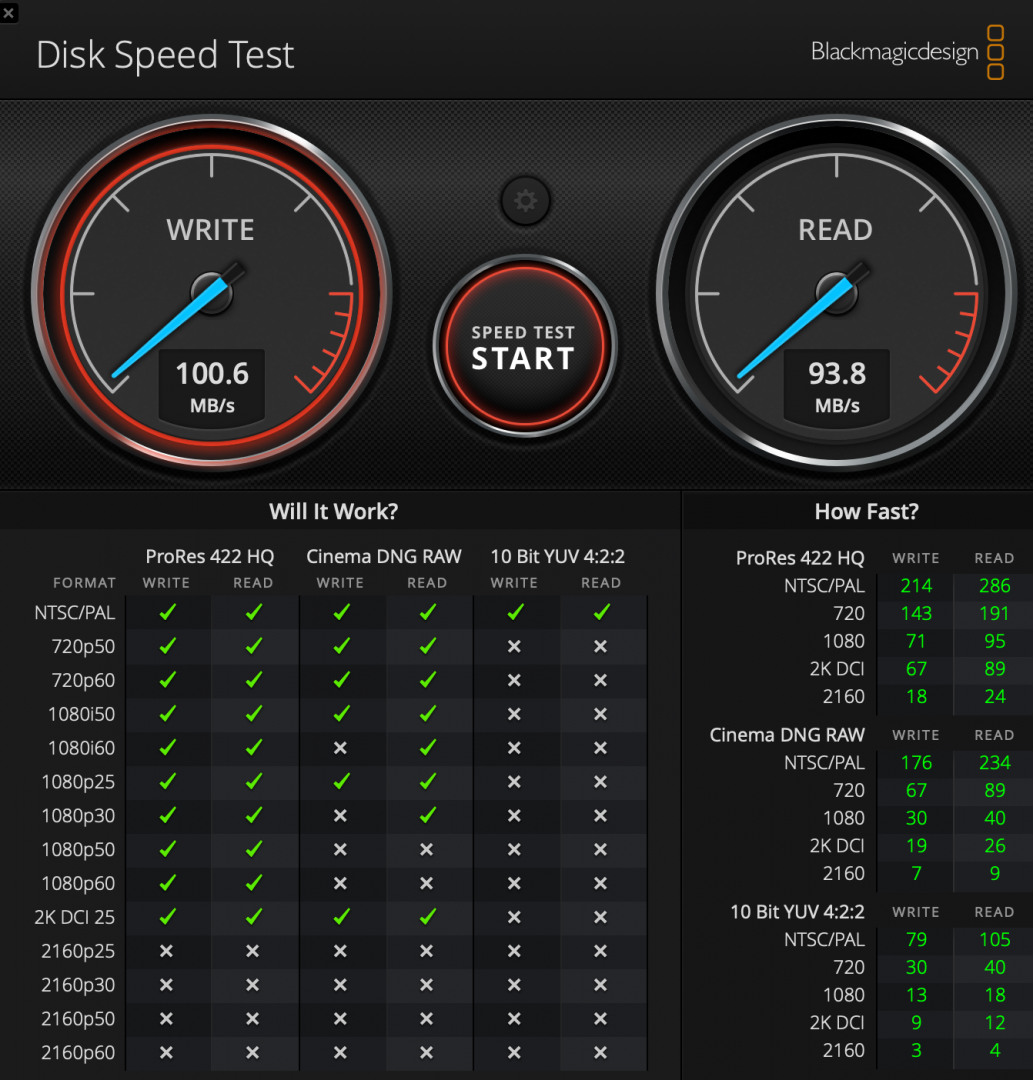Click ProRes 720 read value 191
Viewport: 1033px width, 1080px height.
(994, 613)
